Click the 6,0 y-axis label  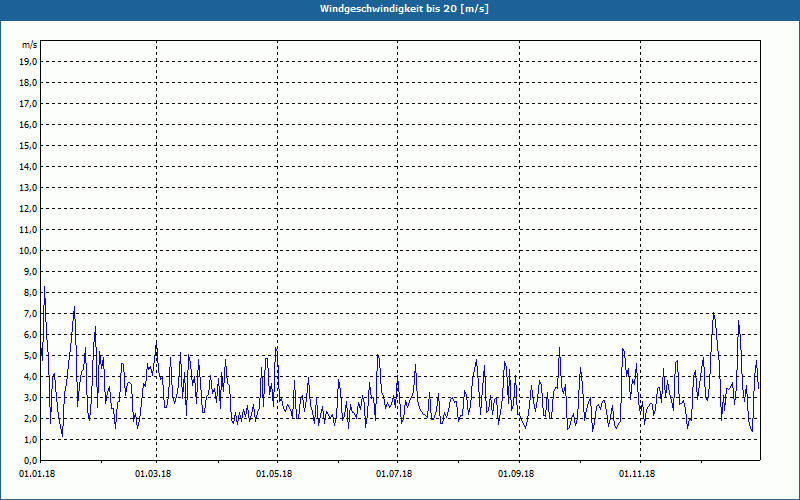pyautogui.click(x=30, y=334)
